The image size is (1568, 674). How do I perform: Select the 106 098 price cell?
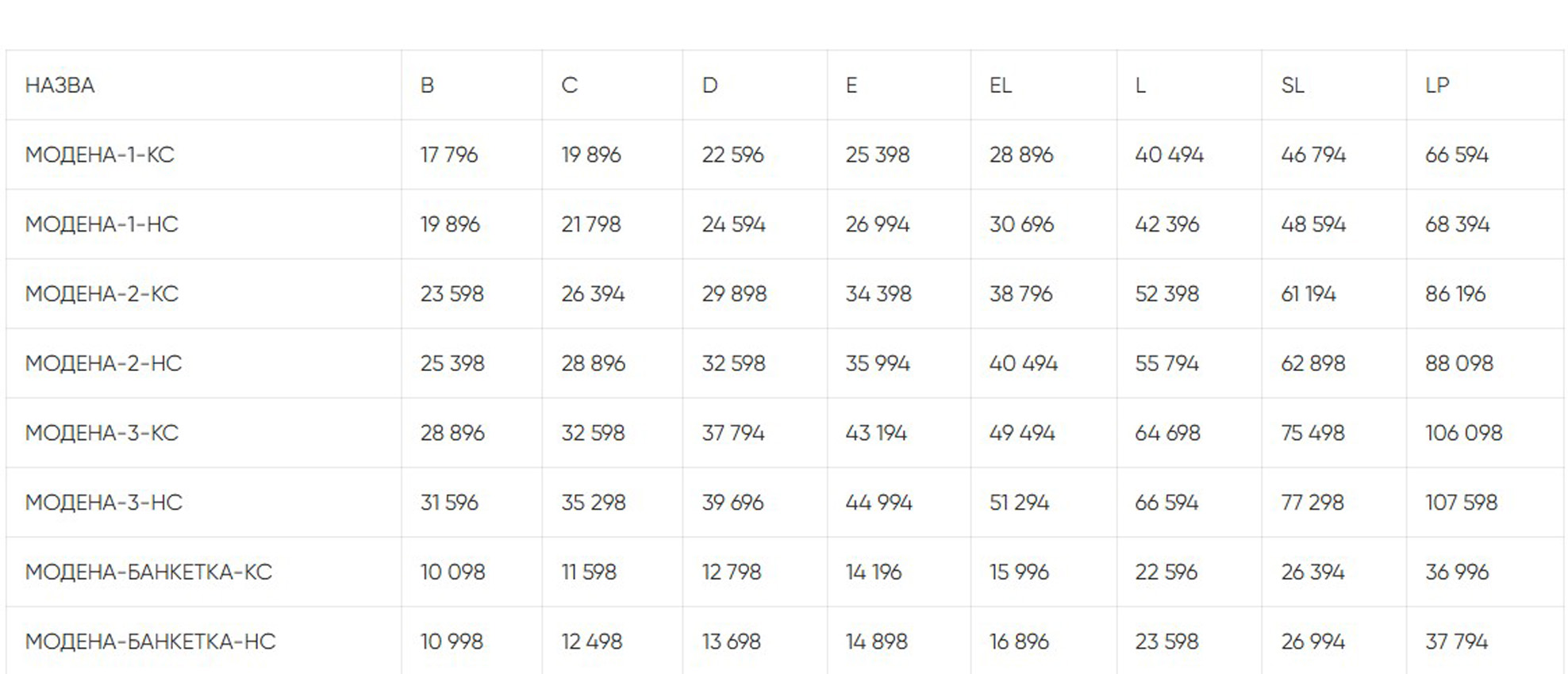(1463, 433)
